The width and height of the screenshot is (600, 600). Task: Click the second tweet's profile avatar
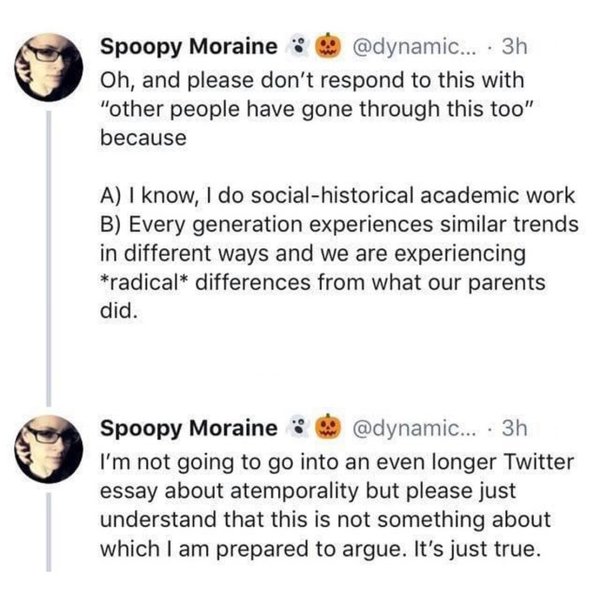[x=47, y=441]
